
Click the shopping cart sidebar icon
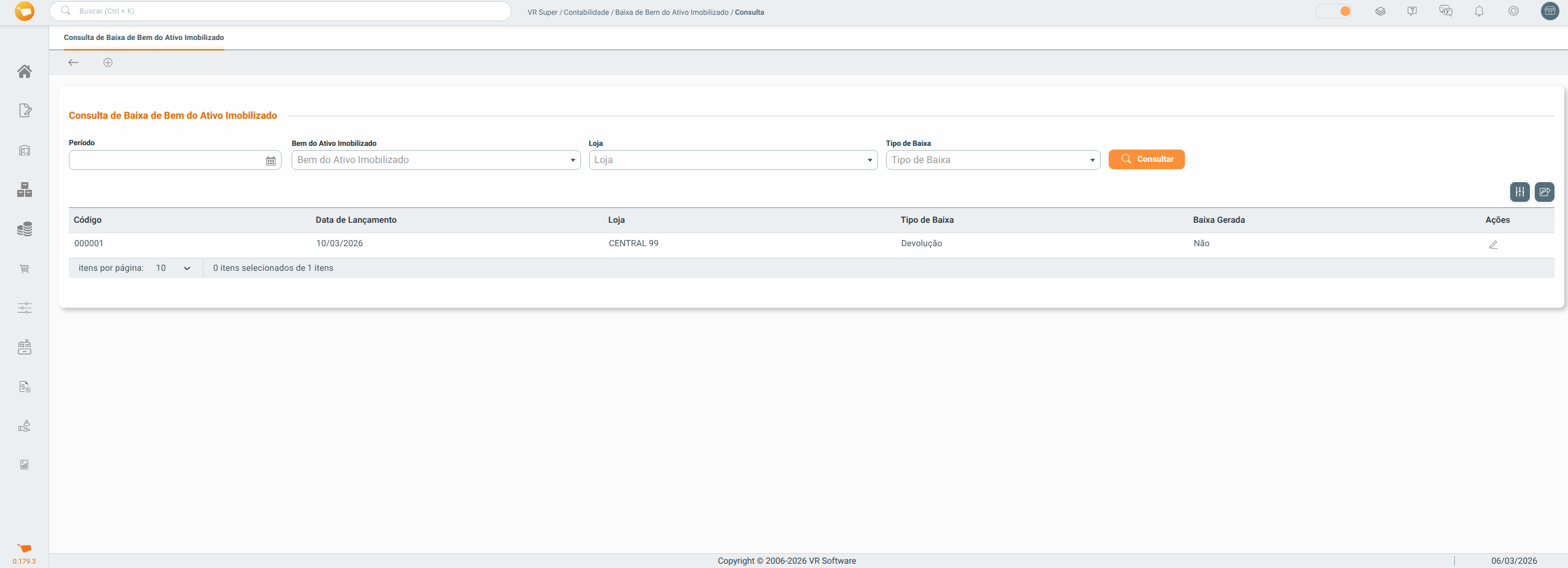[25, 269]
